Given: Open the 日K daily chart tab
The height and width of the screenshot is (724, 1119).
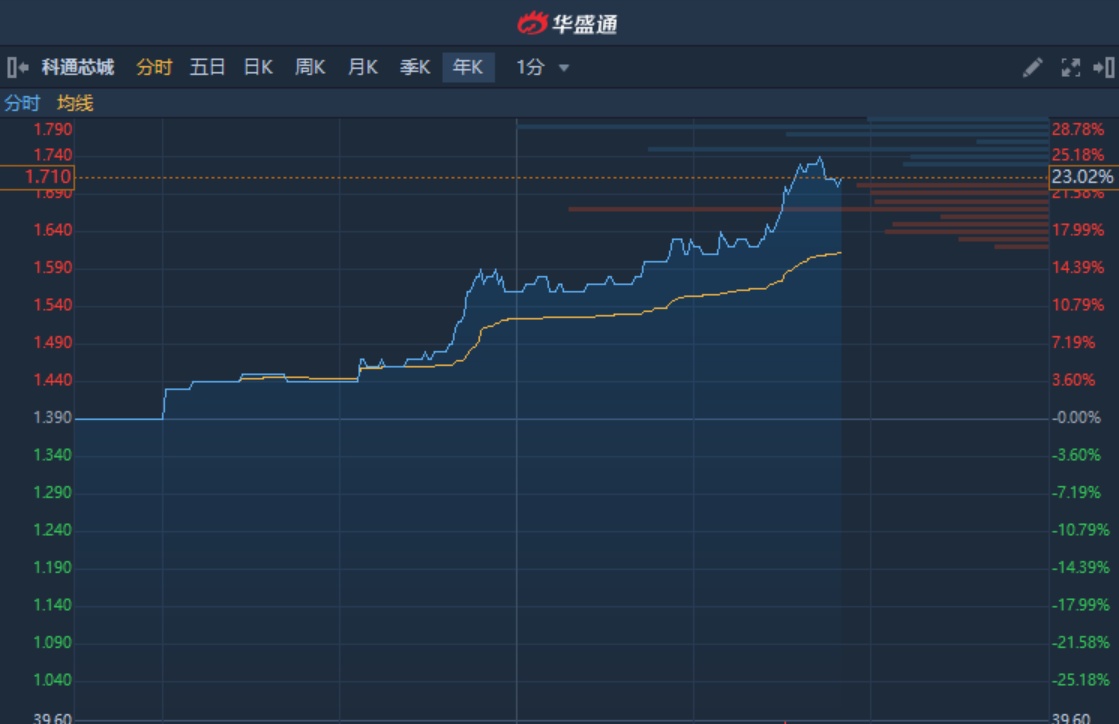Looking at the screenshot, I should (258, 67).
